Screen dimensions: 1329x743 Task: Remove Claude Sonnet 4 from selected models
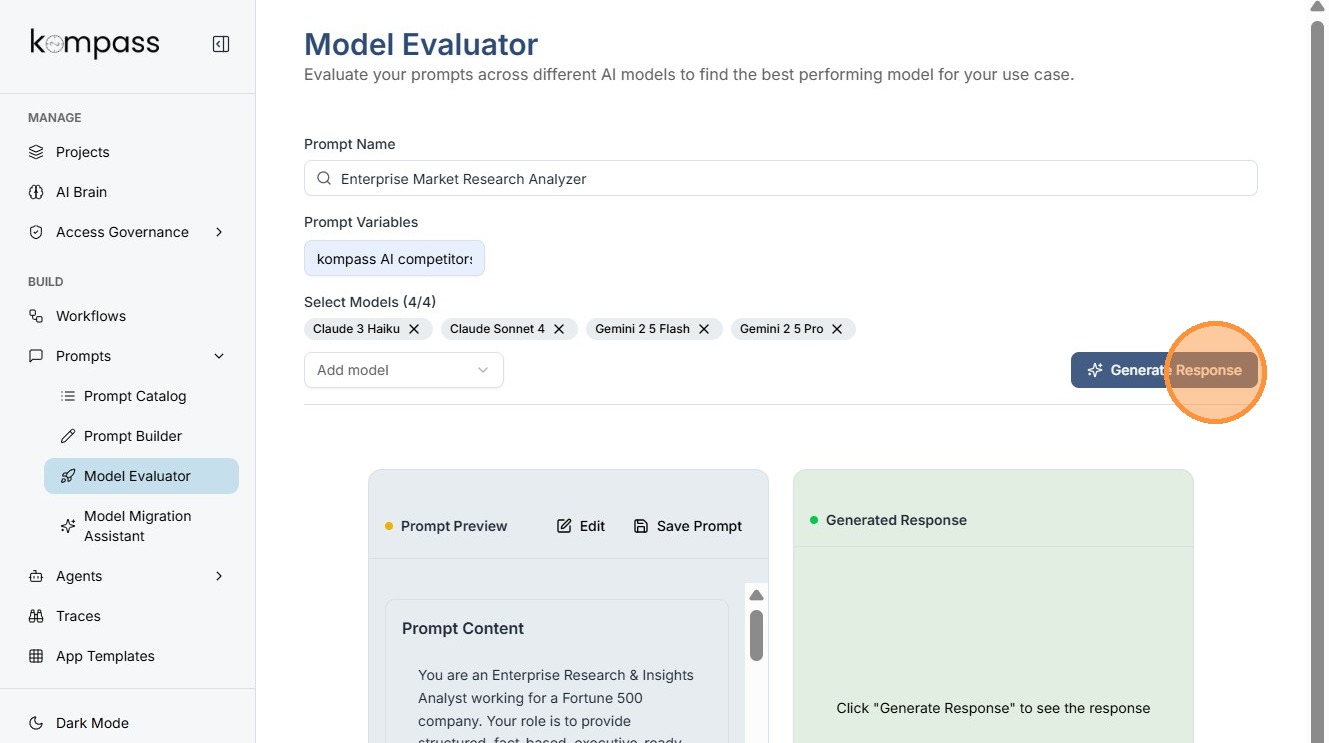[559, 329]
